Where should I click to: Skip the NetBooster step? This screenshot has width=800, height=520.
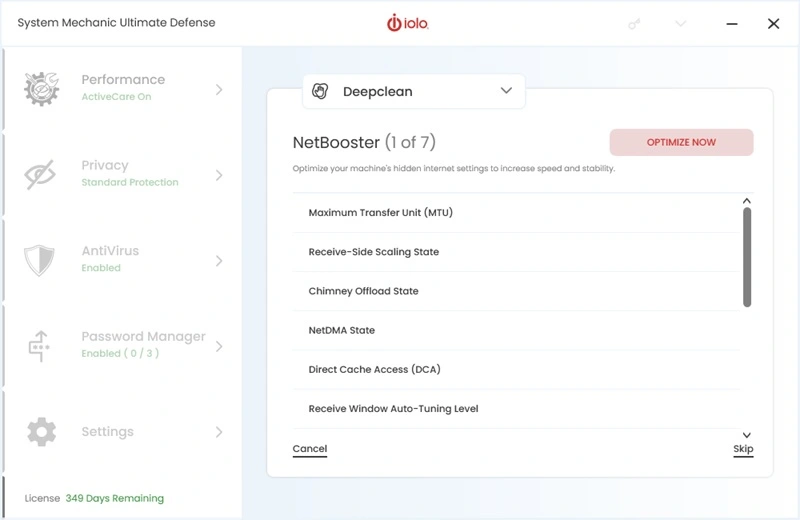[x=743, y=449]
